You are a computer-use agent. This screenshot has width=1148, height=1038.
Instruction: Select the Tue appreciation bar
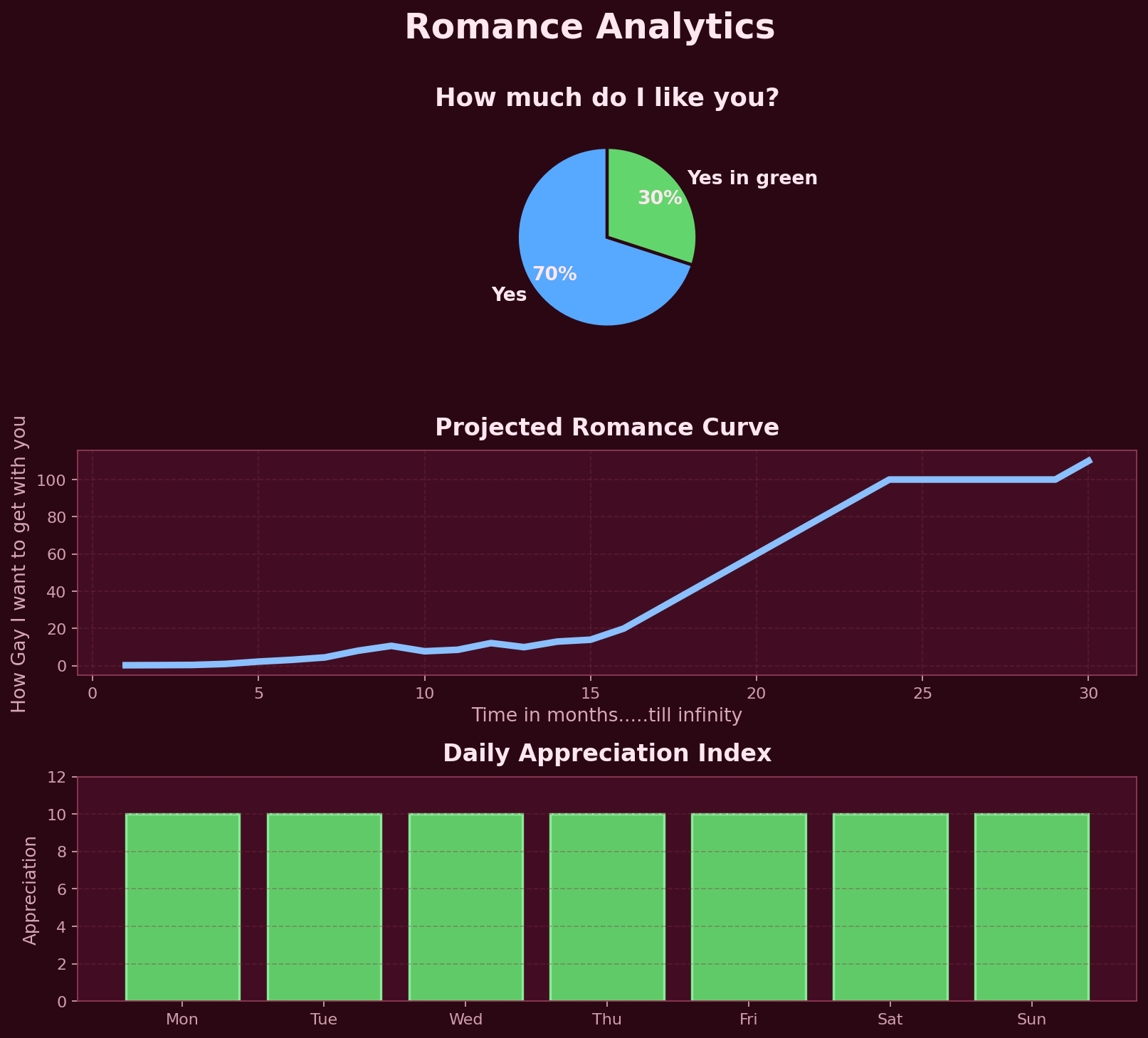(x=324, y=907)
